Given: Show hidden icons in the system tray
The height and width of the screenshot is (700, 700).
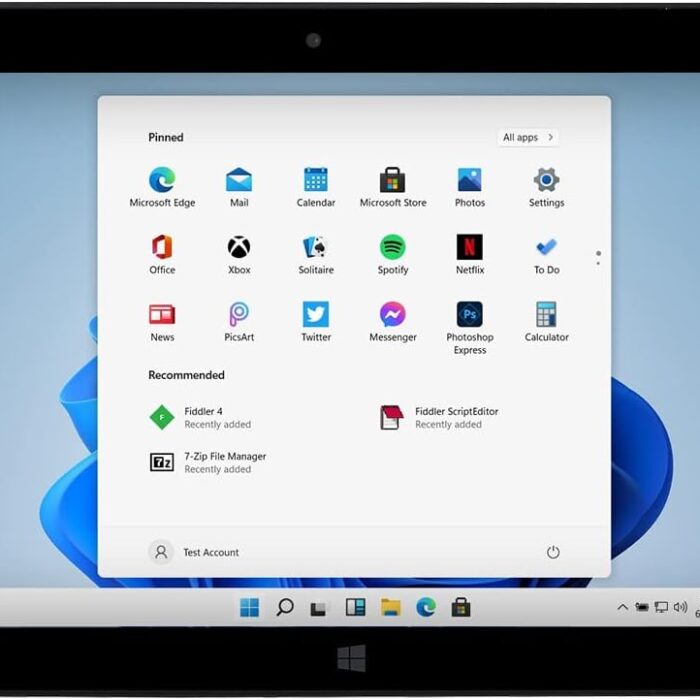Looking at the screenshot, I should click(x=622, y=607).
